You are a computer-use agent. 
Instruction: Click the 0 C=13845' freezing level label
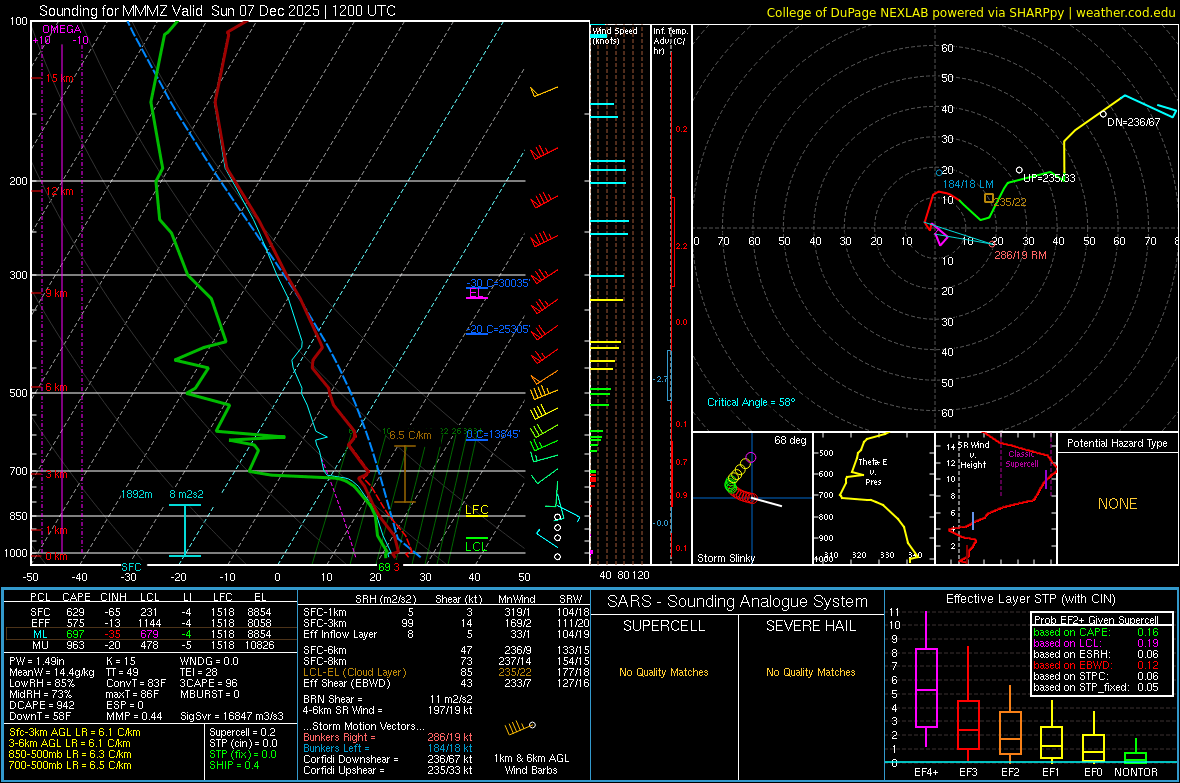point(493,434)
